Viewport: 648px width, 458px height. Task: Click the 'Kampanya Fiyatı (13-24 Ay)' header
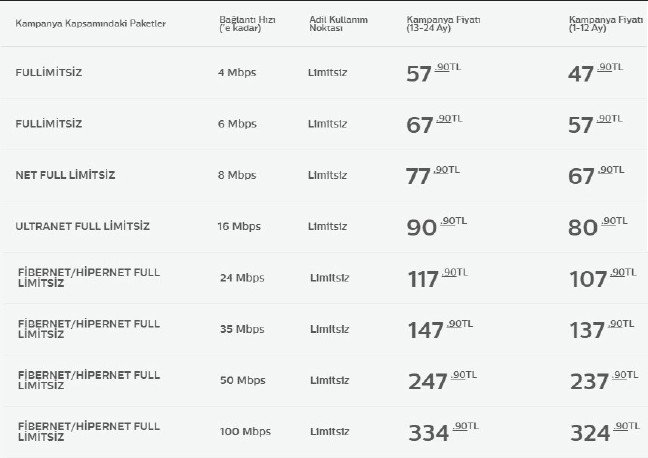tap(440, 24)
